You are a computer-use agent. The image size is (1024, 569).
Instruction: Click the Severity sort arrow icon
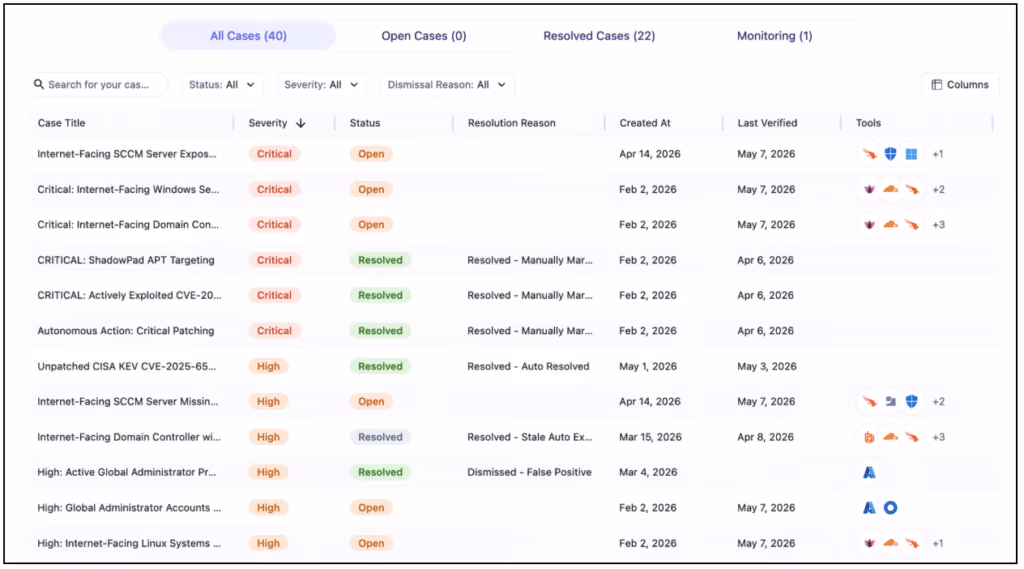click(300, 123)
